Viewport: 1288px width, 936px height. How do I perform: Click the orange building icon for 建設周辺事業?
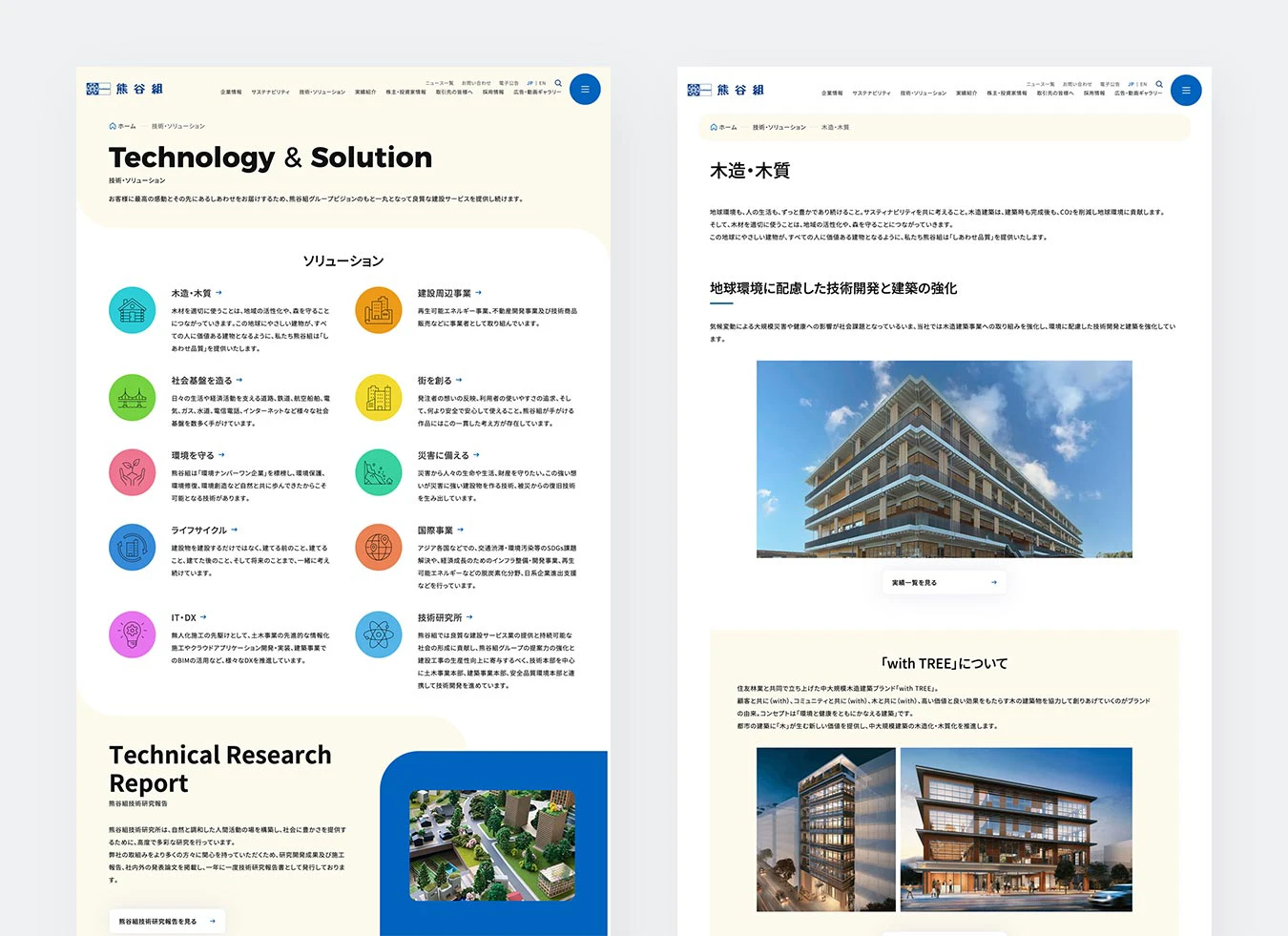pos(379,310)
